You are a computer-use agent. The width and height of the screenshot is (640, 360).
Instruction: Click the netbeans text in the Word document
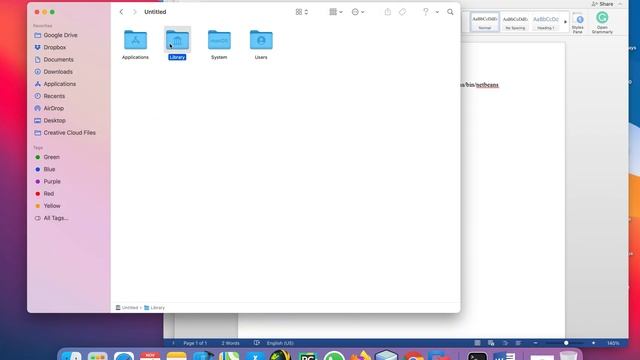[x=487, y=85]
